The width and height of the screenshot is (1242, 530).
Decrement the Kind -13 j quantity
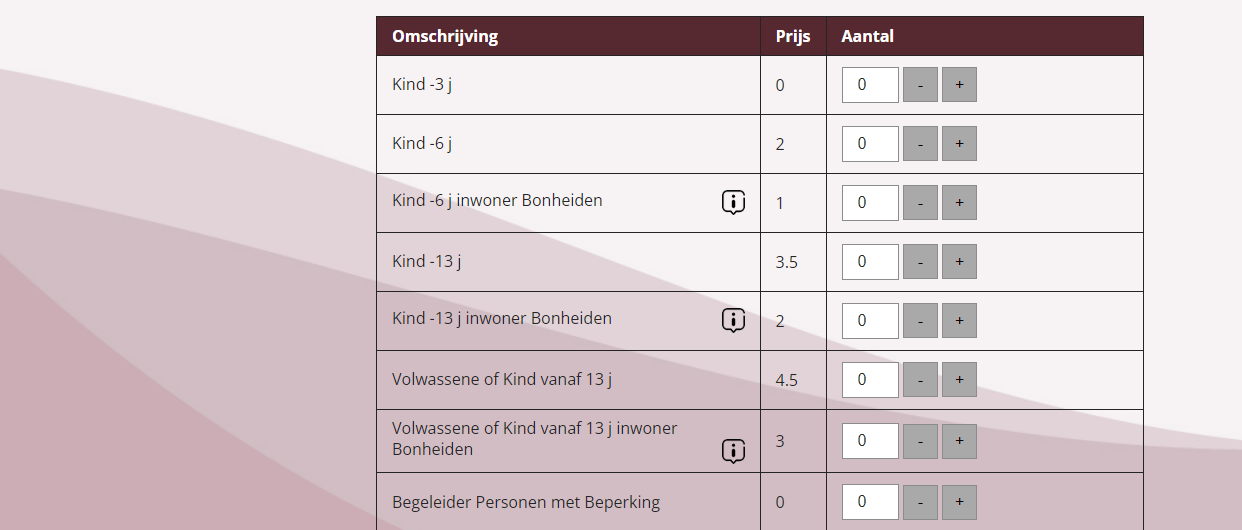(920, 262)
